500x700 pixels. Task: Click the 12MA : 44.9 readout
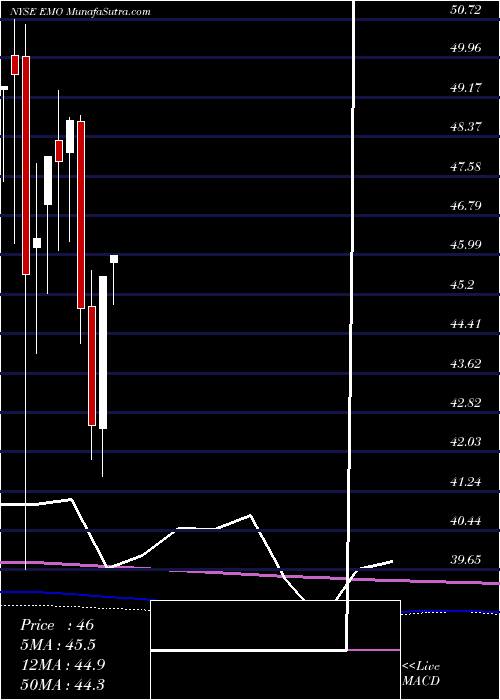(62, 665)
